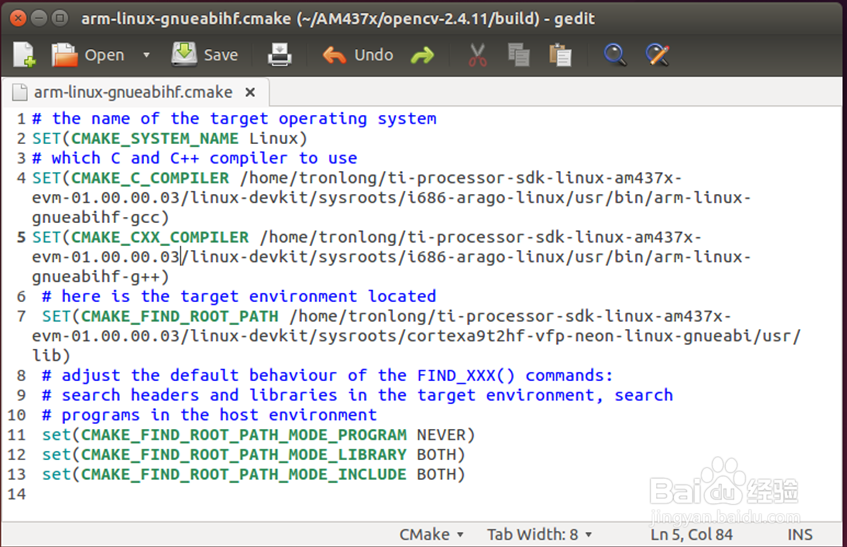Copy selection with the copy icon
Image resolution: width=847 pixels, height=547 pixels.
519,55
